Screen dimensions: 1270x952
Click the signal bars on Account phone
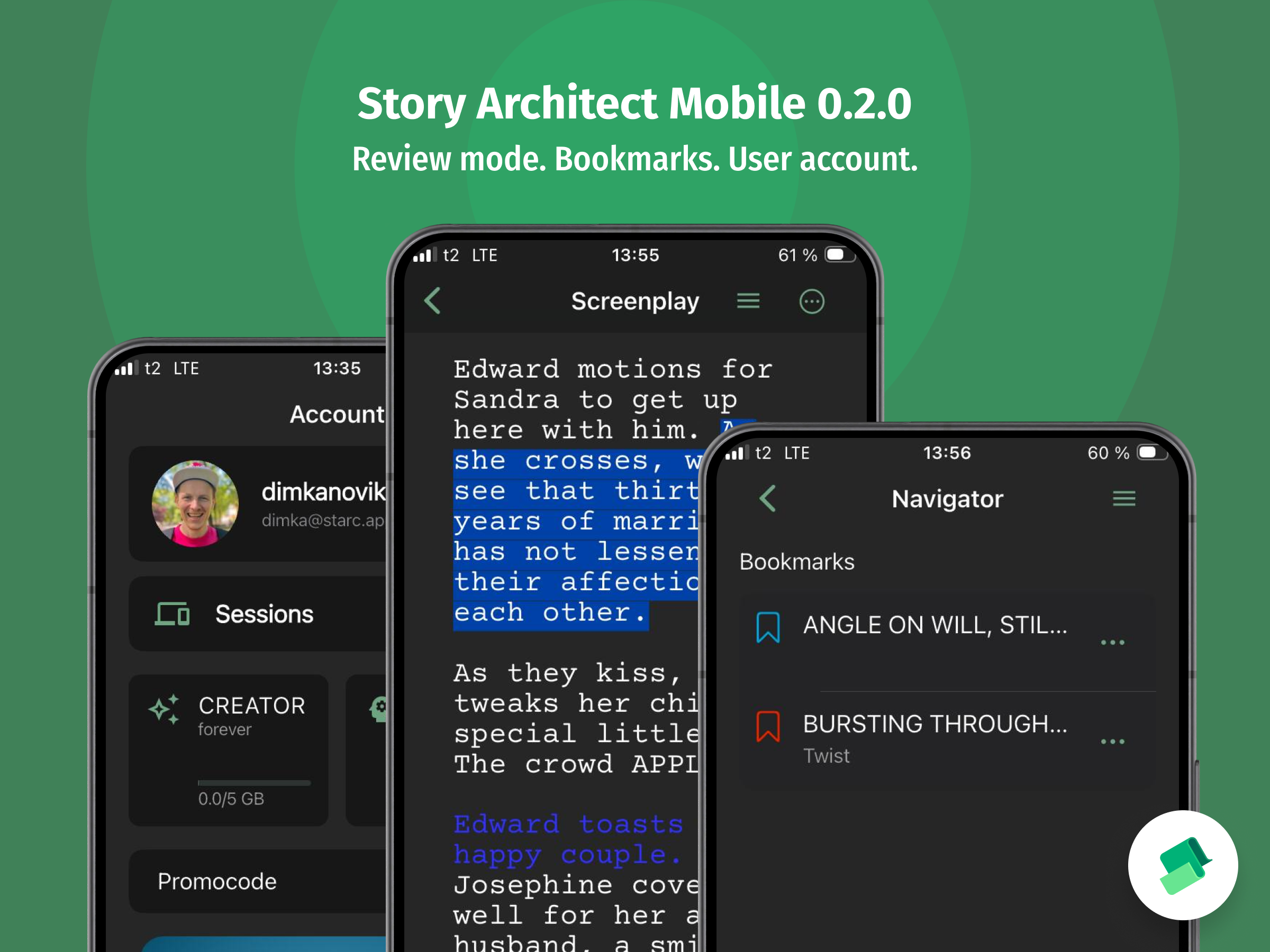coord(127,368)
